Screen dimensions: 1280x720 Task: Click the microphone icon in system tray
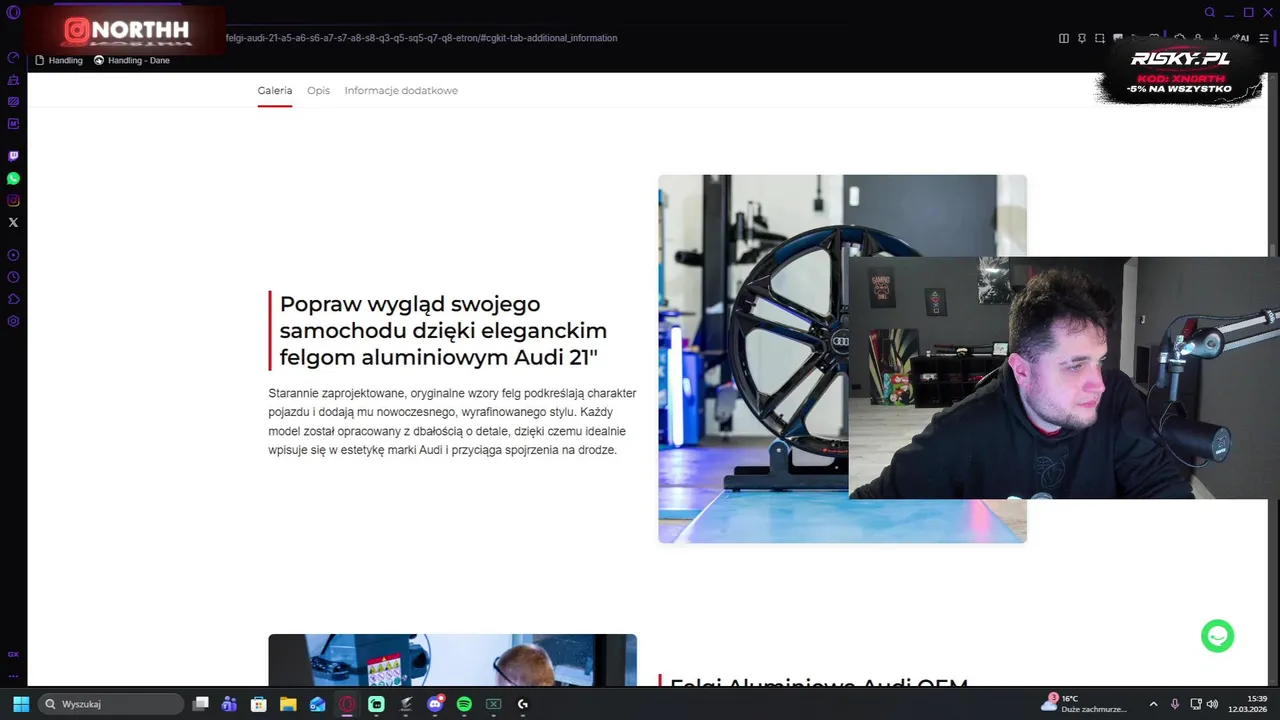tap(1175, 704)
